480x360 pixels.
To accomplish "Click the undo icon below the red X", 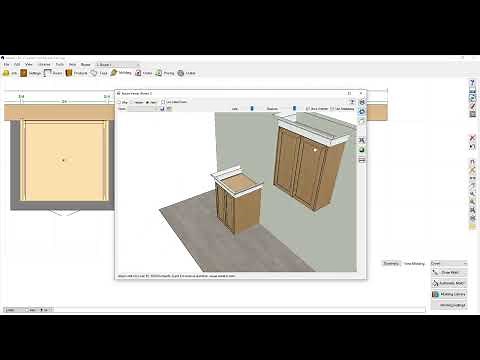I will click(x=472, y=146).
